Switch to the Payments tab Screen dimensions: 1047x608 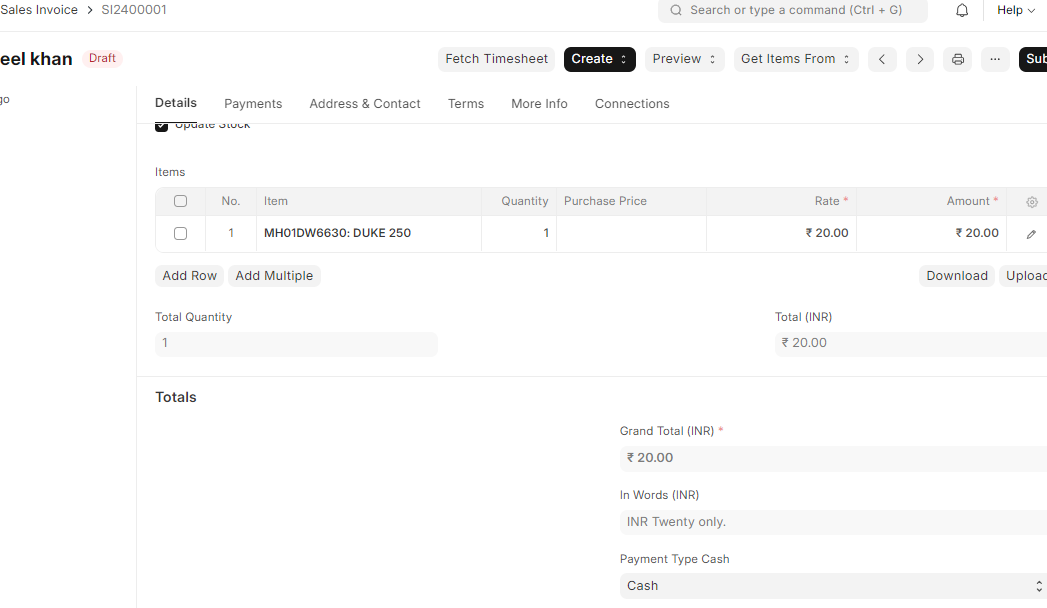253,103
